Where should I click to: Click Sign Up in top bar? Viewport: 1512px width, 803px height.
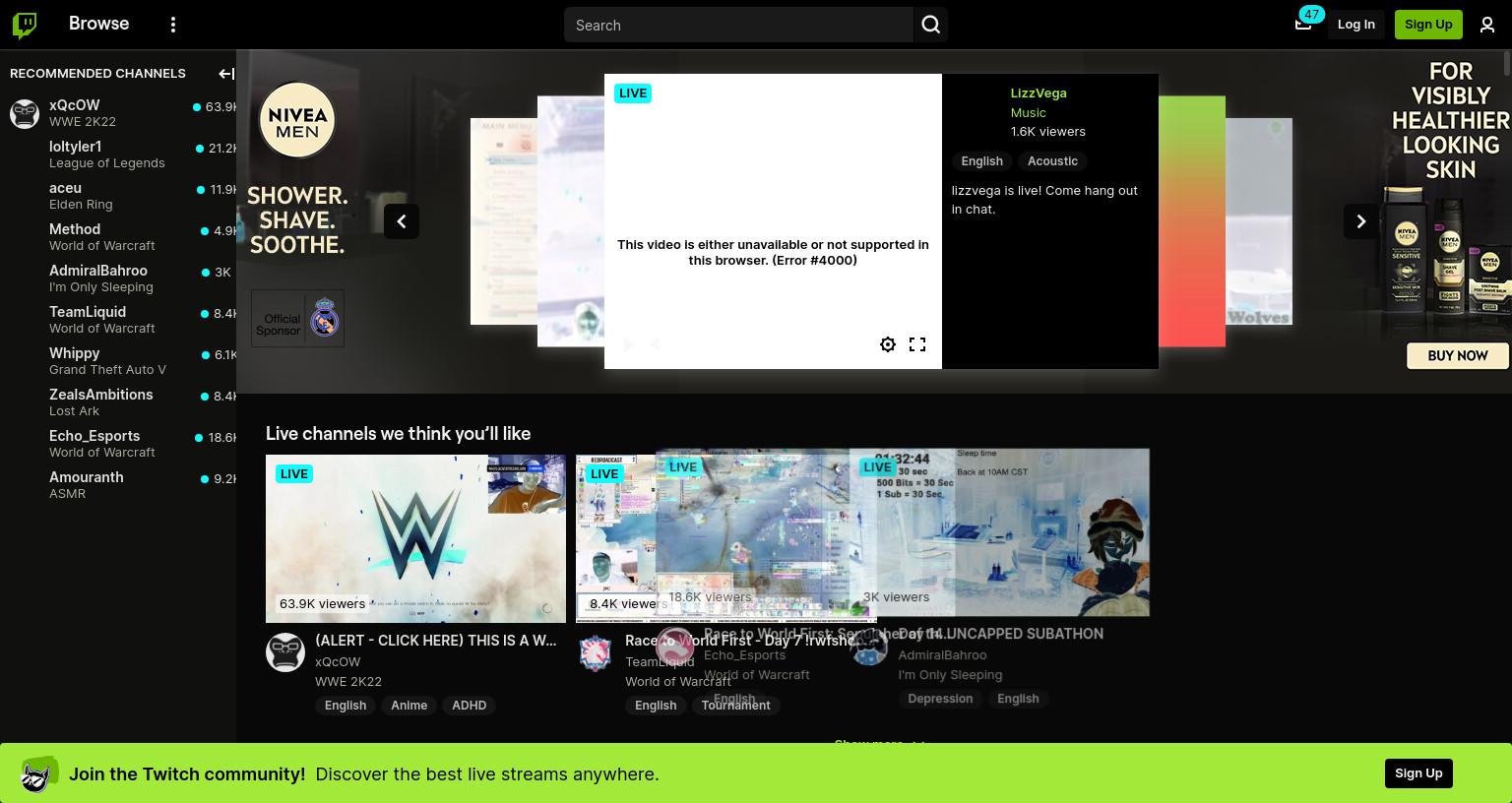coord(1428,25)
